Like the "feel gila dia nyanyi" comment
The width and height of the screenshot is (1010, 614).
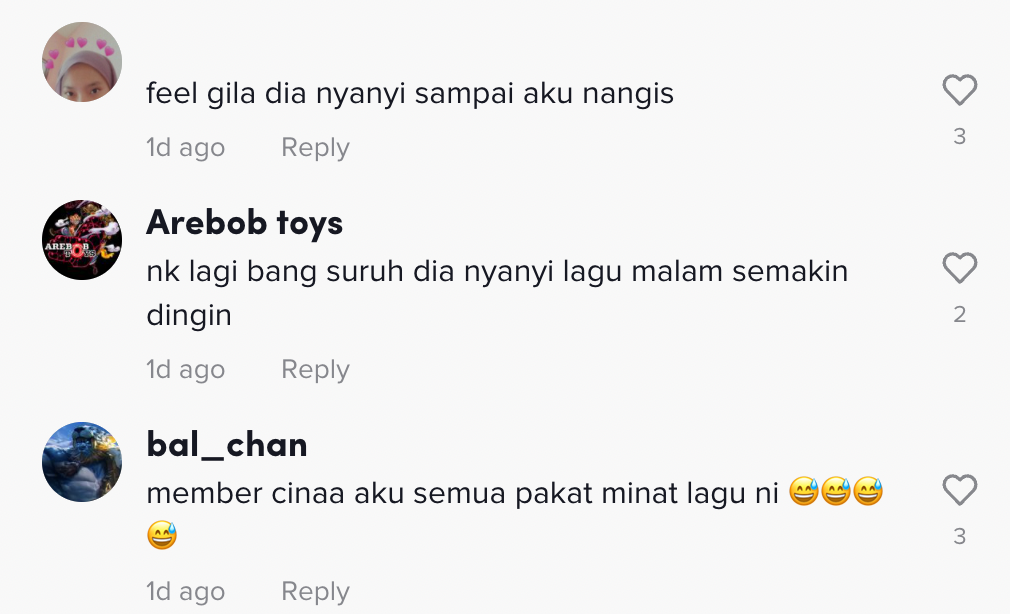tap(959, 92)
